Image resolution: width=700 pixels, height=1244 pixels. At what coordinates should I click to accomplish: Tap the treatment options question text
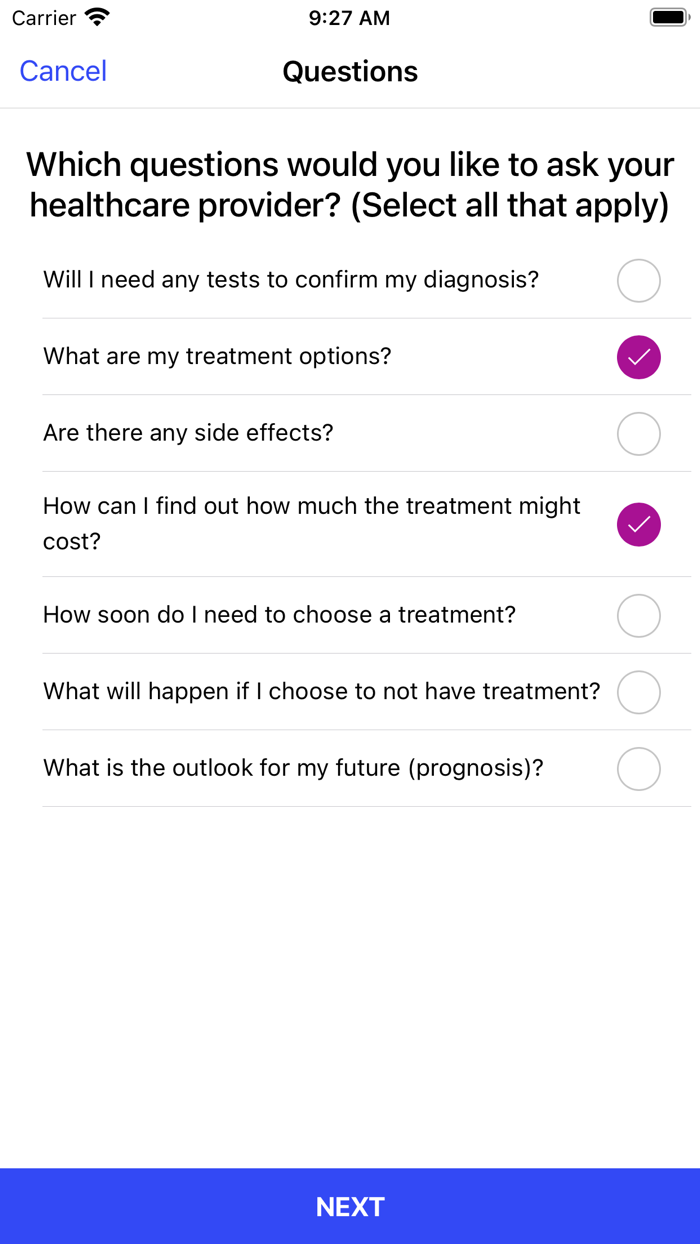[217, 357]
